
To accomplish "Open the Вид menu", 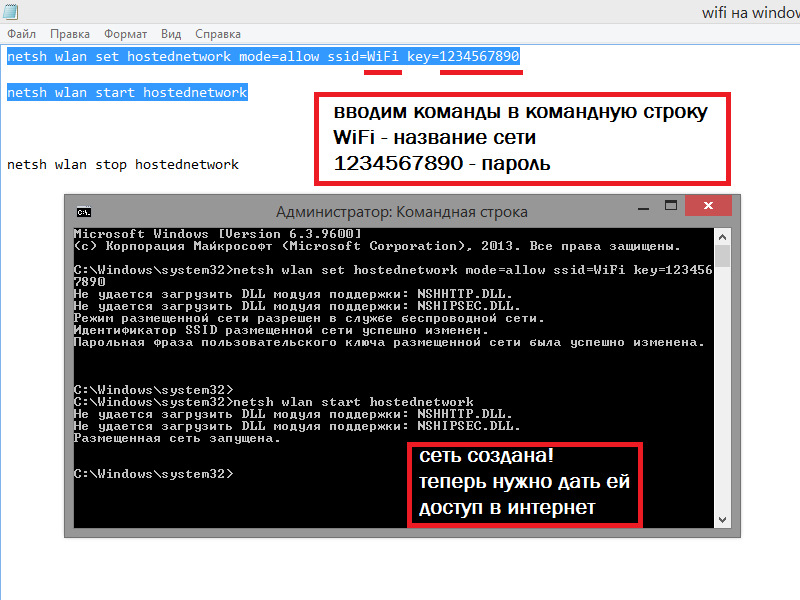I will point(171,34).
